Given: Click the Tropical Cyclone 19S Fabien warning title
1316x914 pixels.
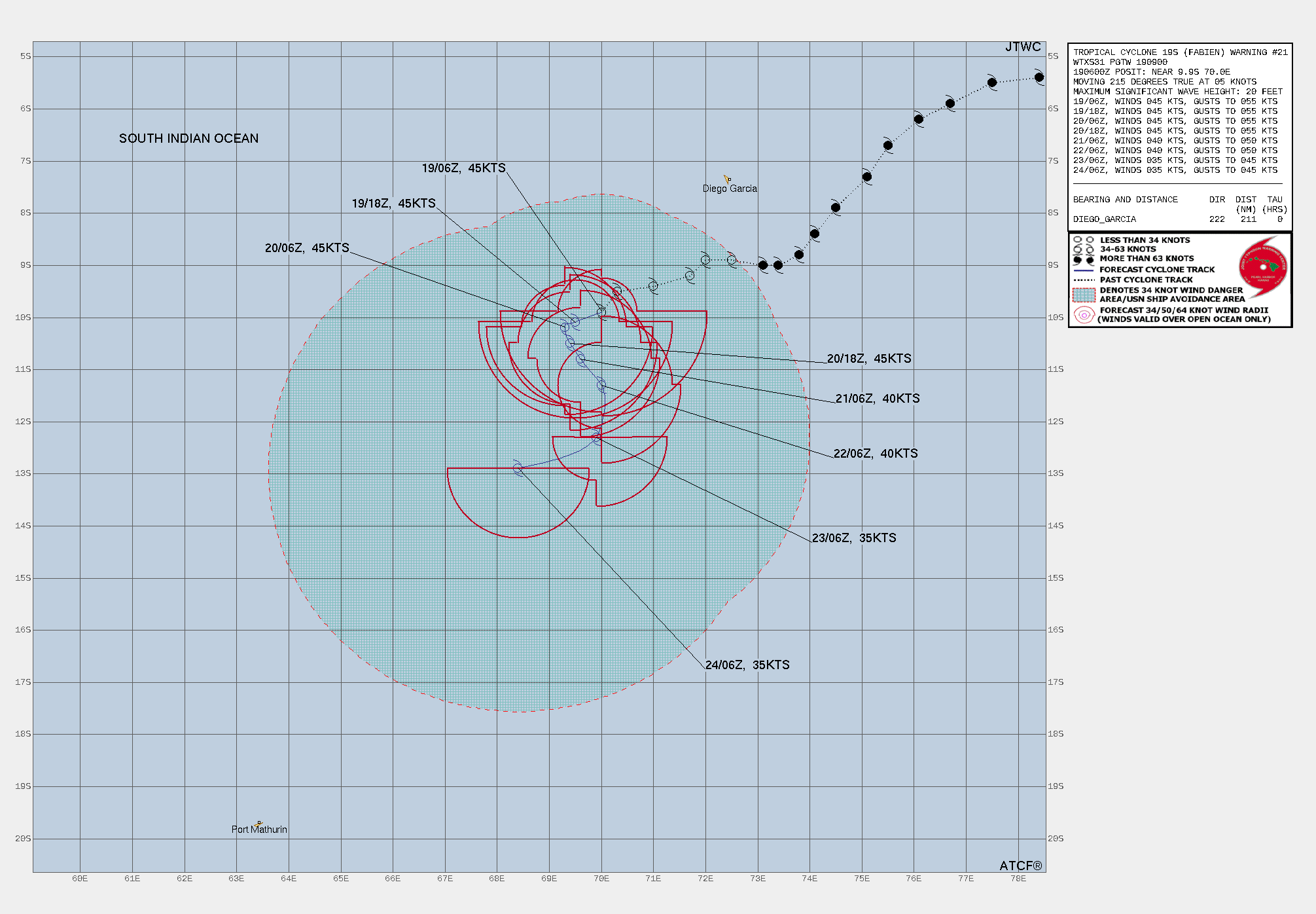Looking at the screenshot, I should click(1180, 52).
